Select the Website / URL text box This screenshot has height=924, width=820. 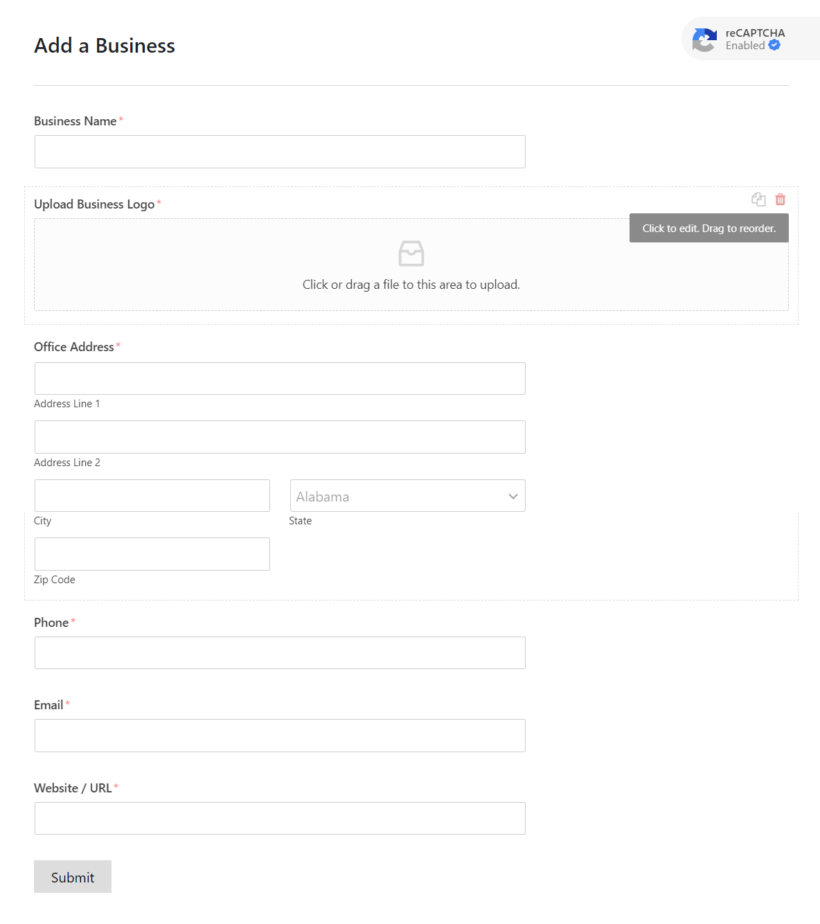280,818
